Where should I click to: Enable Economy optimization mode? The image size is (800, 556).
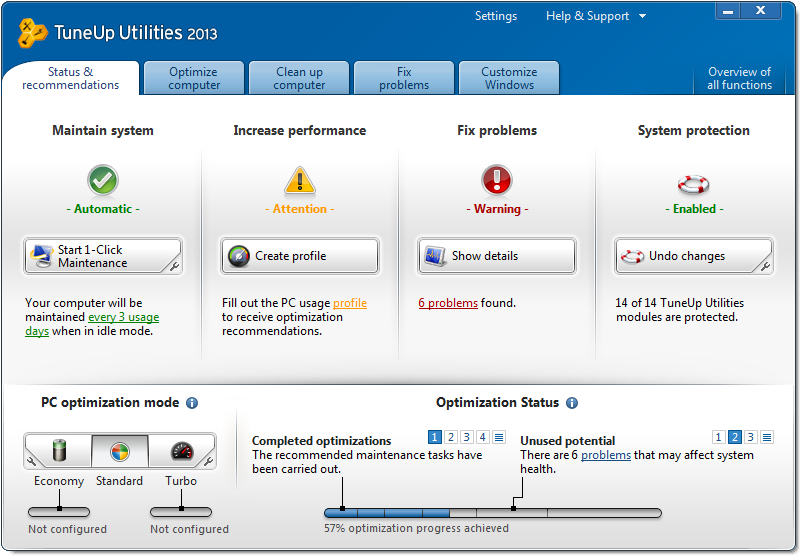[58, 452]
